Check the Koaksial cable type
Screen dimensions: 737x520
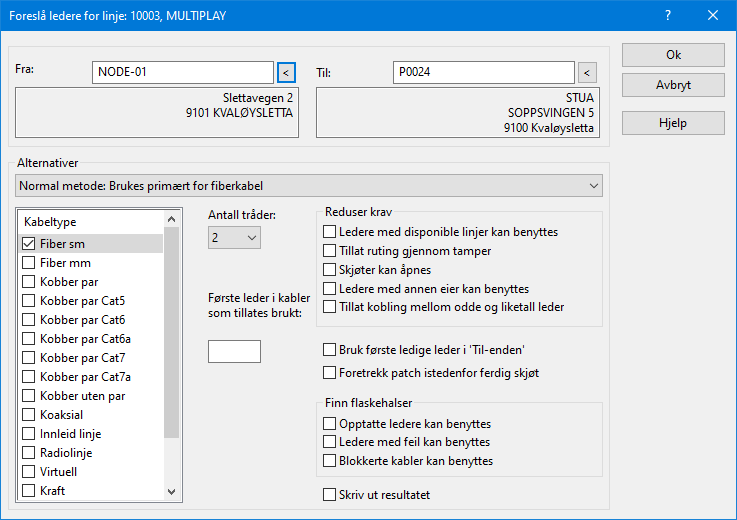tap(29, 415)
